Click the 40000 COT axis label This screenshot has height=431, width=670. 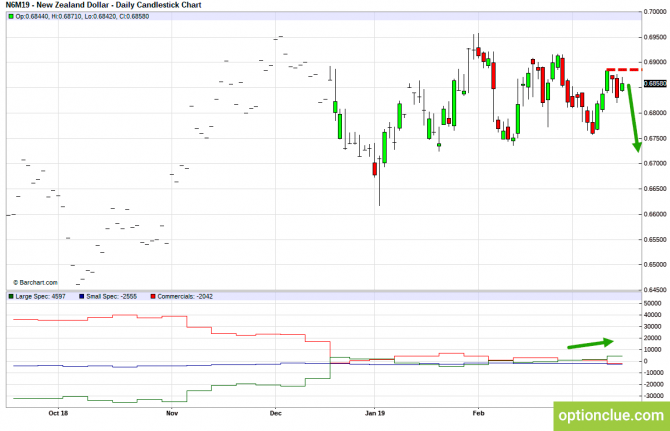652,315
